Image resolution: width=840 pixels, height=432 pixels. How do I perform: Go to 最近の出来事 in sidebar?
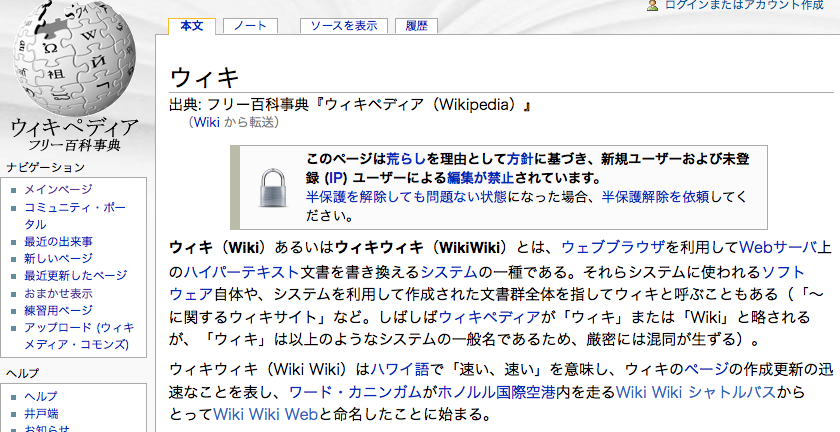click(x=58, y=241)
